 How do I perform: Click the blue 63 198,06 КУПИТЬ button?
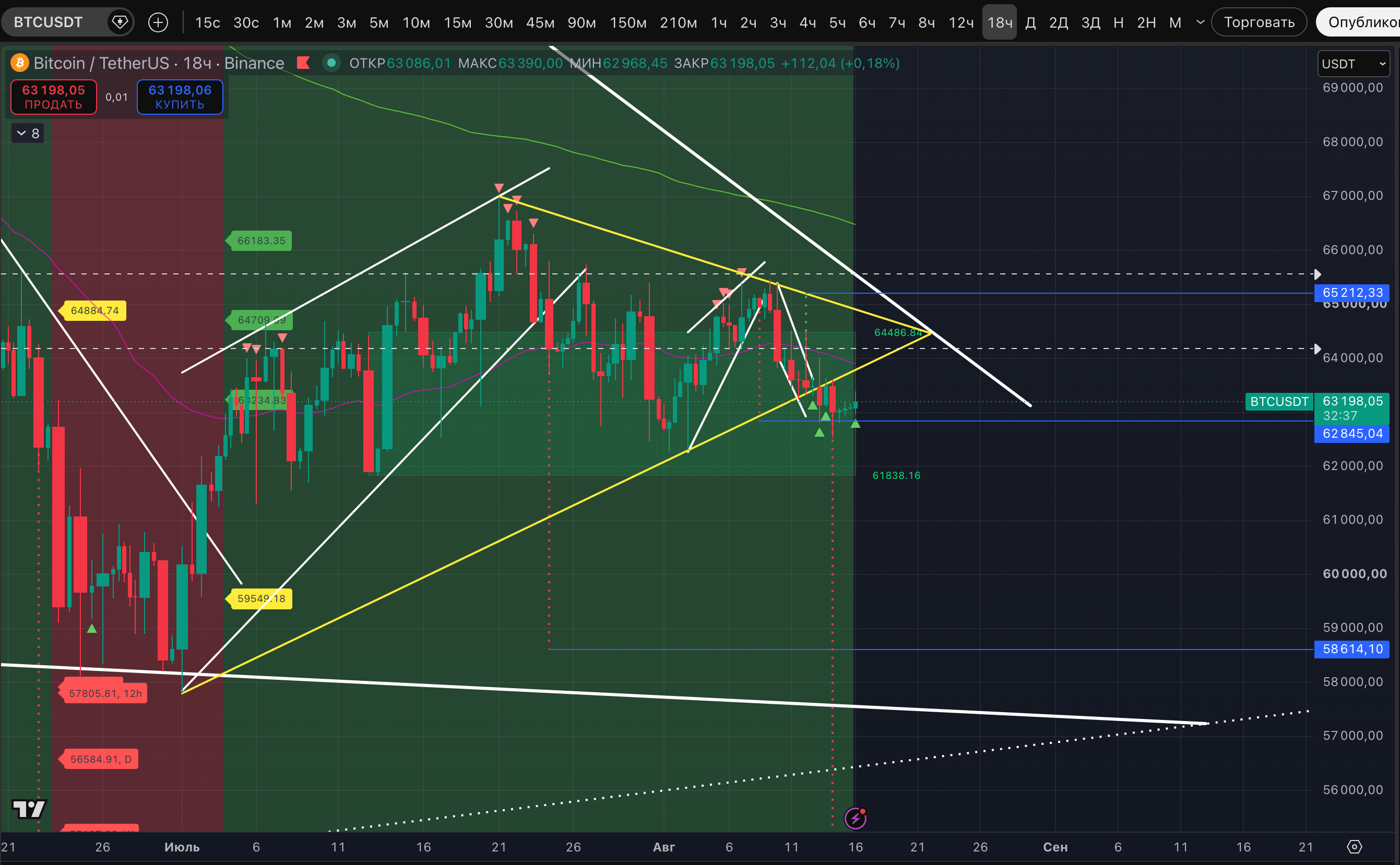pos(180,97)
